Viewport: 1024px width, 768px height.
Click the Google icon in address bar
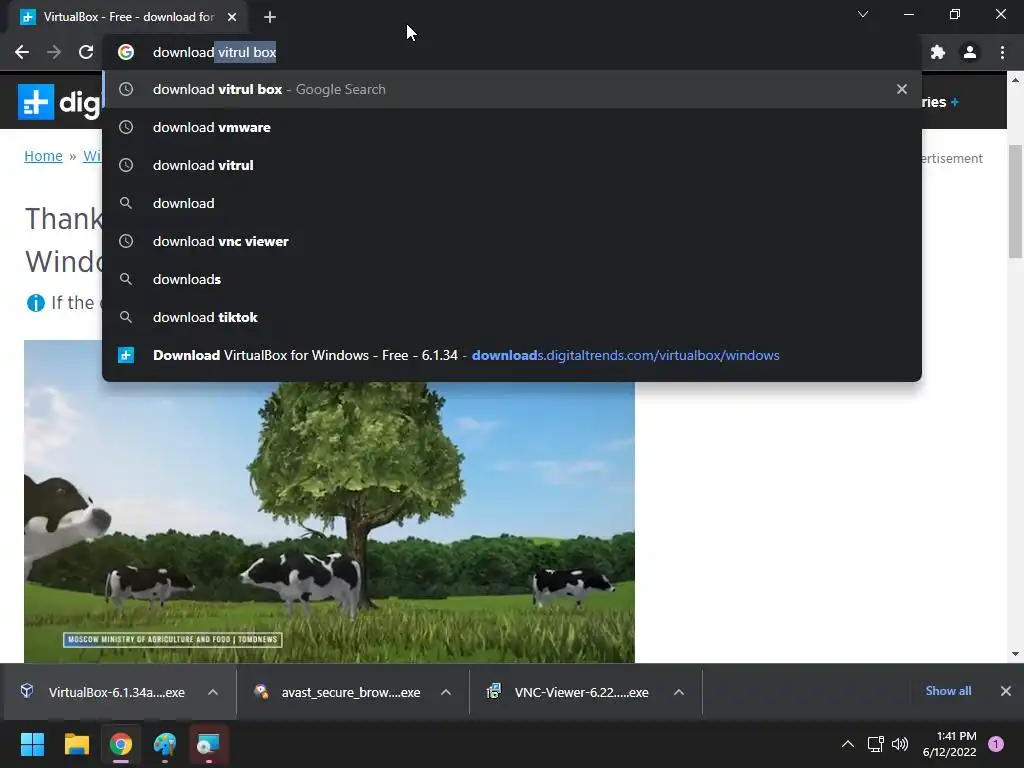(x=126, y=52)
